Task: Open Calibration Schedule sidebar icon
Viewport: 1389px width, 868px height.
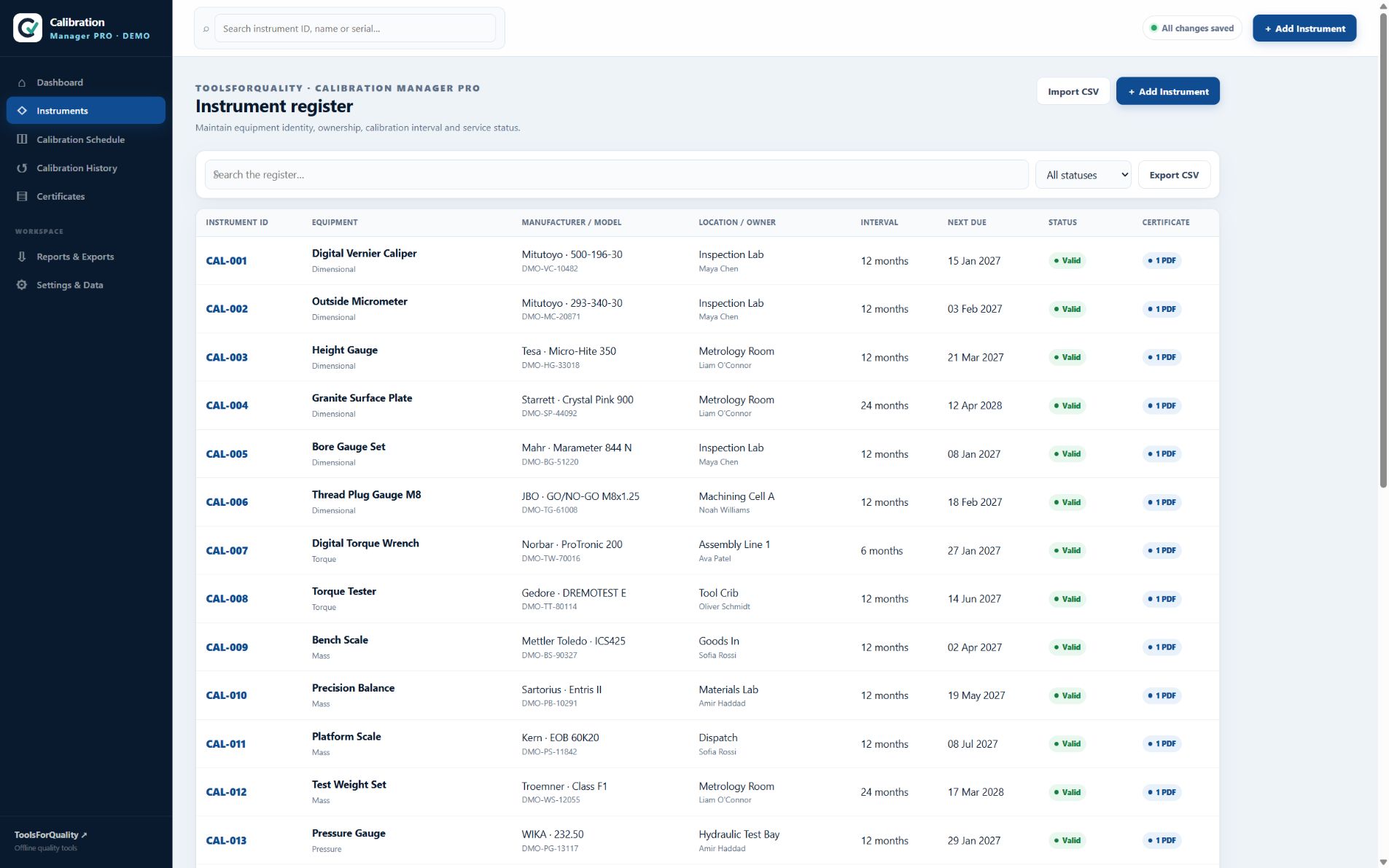Action: click(22, 139)
